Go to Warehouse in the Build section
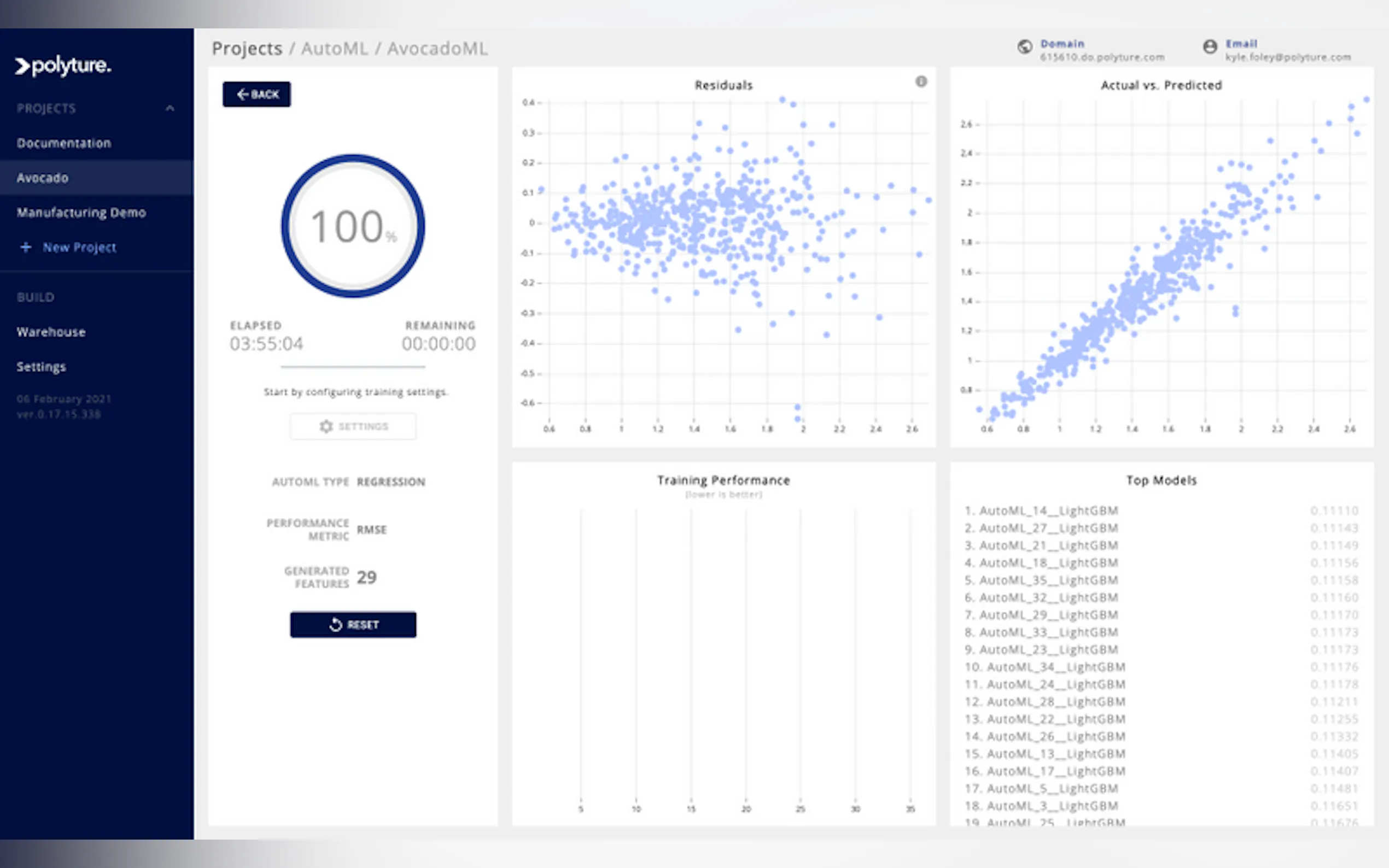1389x868 pixels. [51, 332]
